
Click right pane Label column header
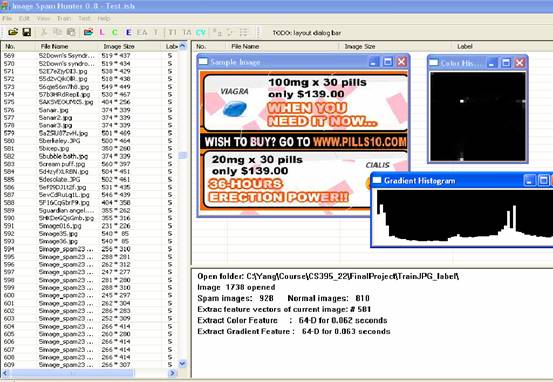[x=502, y=46]
